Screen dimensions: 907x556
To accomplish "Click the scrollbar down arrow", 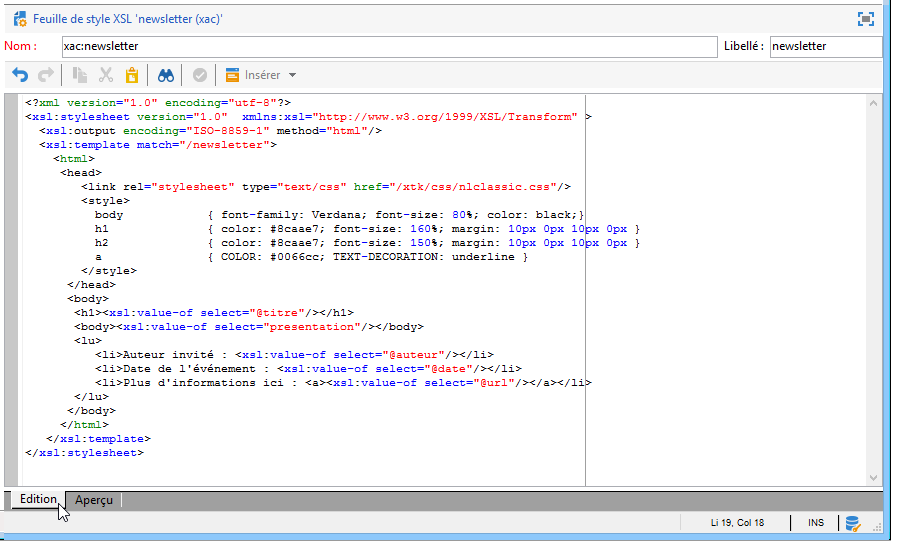I will pos(873,478).
